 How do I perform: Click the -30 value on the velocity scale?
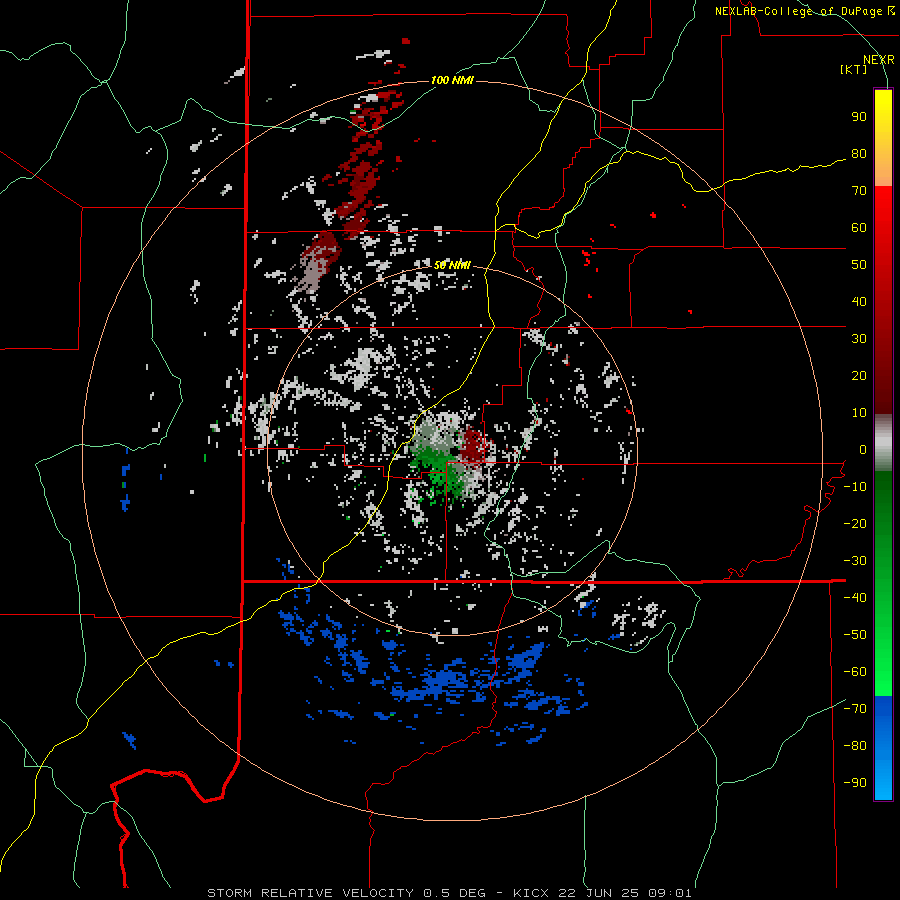pyautogui.click(x=855, y=561)
